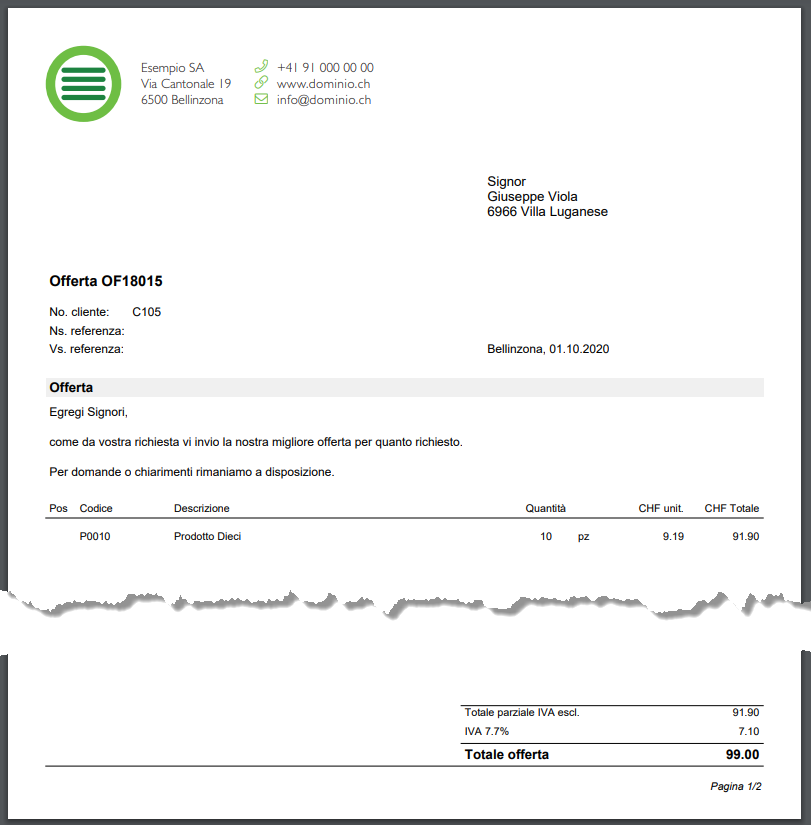Image resolution: width=811 pixels, height=825 pixels.
Task: Click the Quantità column header
Action: (545, 509)
